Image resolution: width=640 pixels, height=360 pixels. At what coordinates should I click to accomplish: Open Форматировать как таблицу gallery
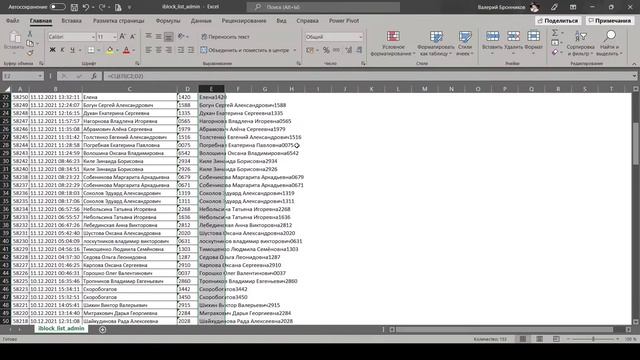click(436, 43)
